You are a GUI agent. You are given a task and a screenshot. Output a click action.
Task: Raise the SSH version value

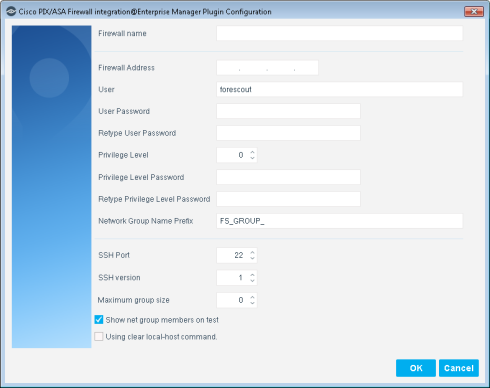pos(252,275)
